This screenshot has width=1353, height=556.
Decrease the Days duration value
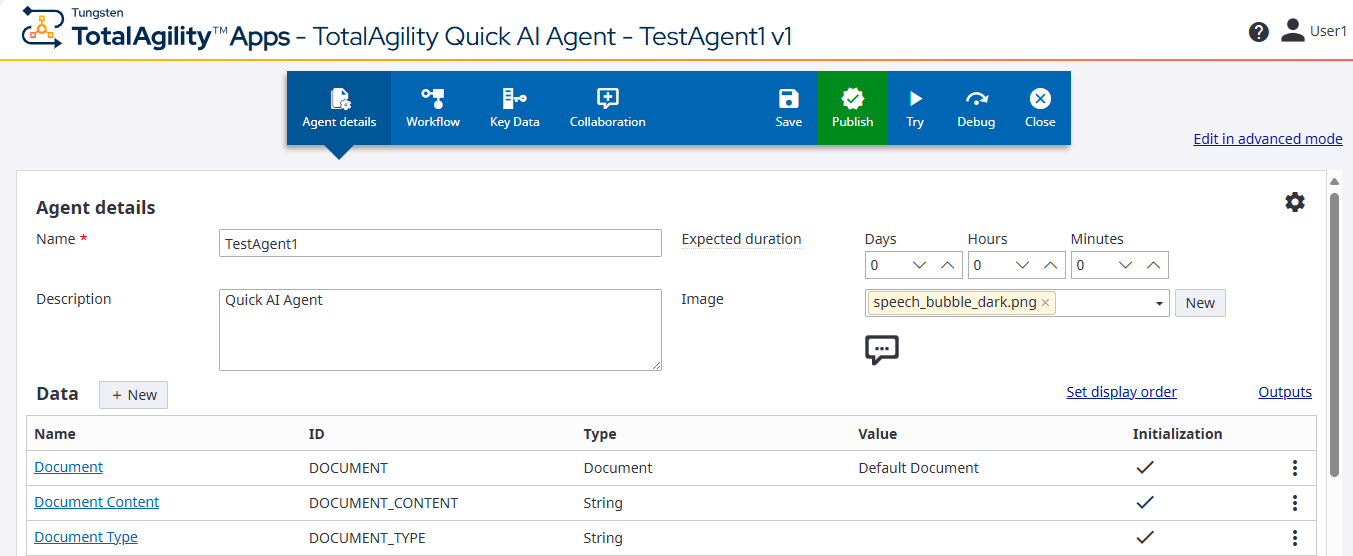pos(921,265)
